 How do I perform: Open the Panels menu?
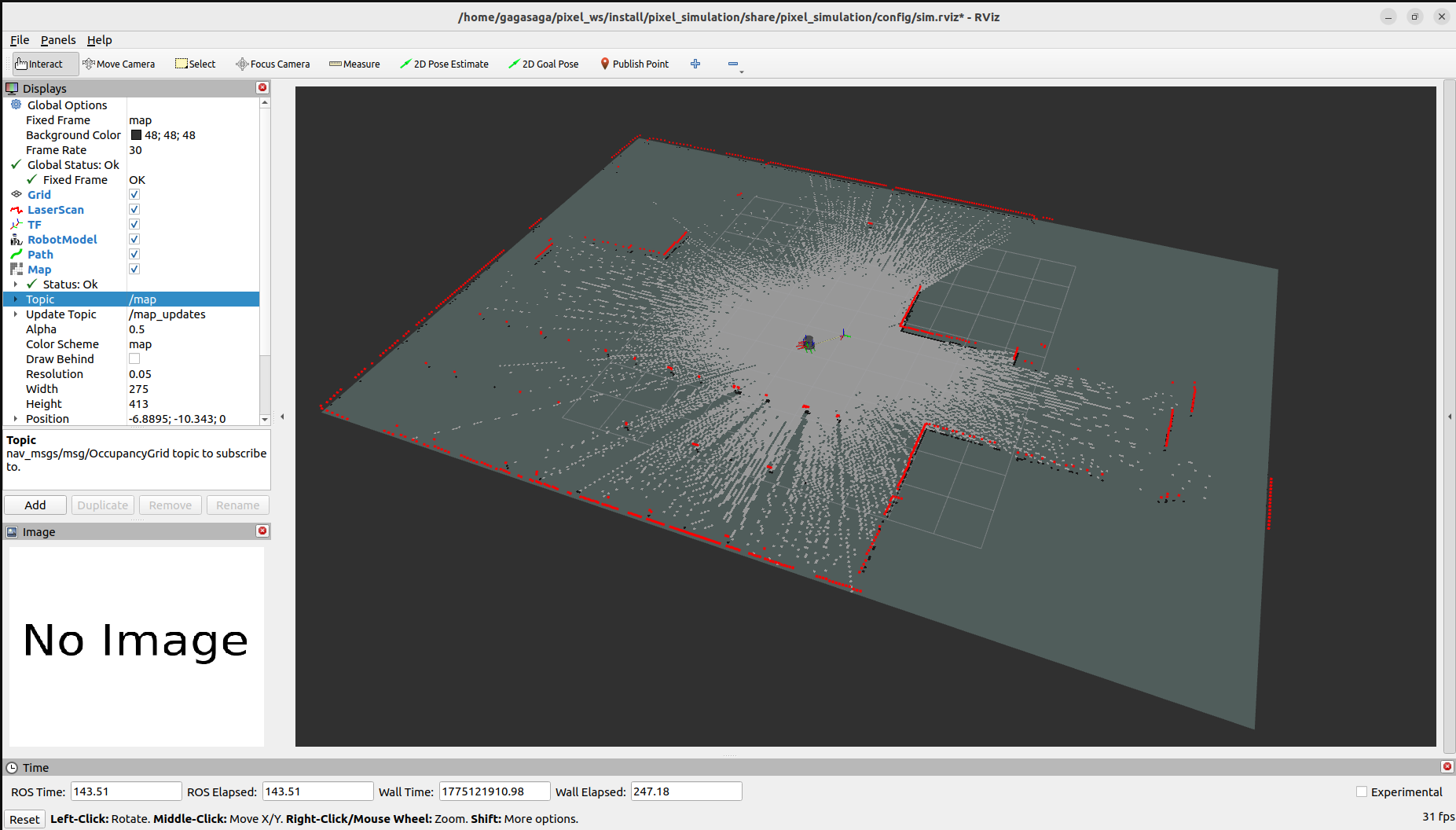[58, 40]
